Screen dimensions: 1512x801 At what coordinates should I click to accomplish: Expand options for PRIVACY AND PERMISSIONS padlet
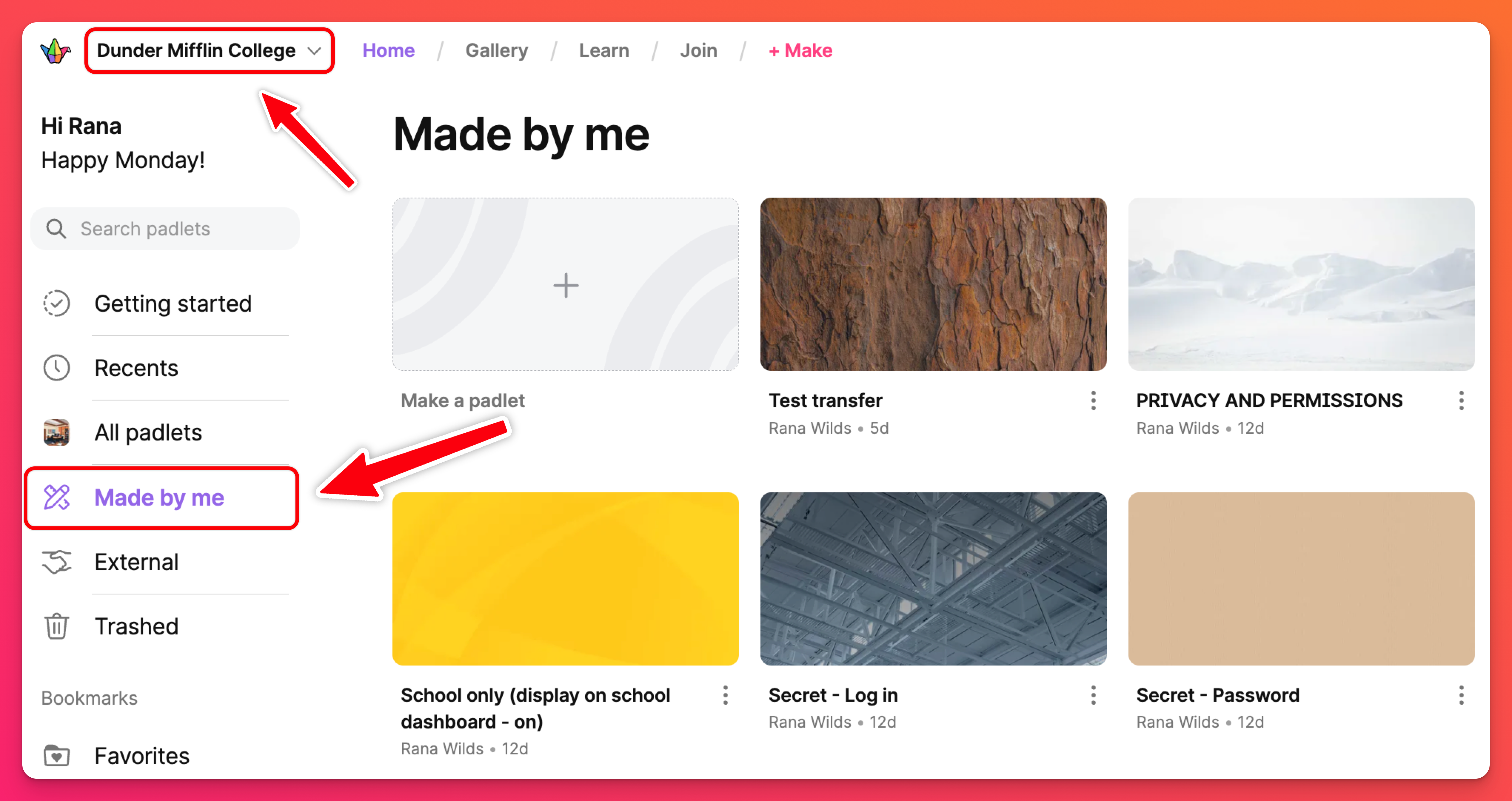[x=1461, y=401]
